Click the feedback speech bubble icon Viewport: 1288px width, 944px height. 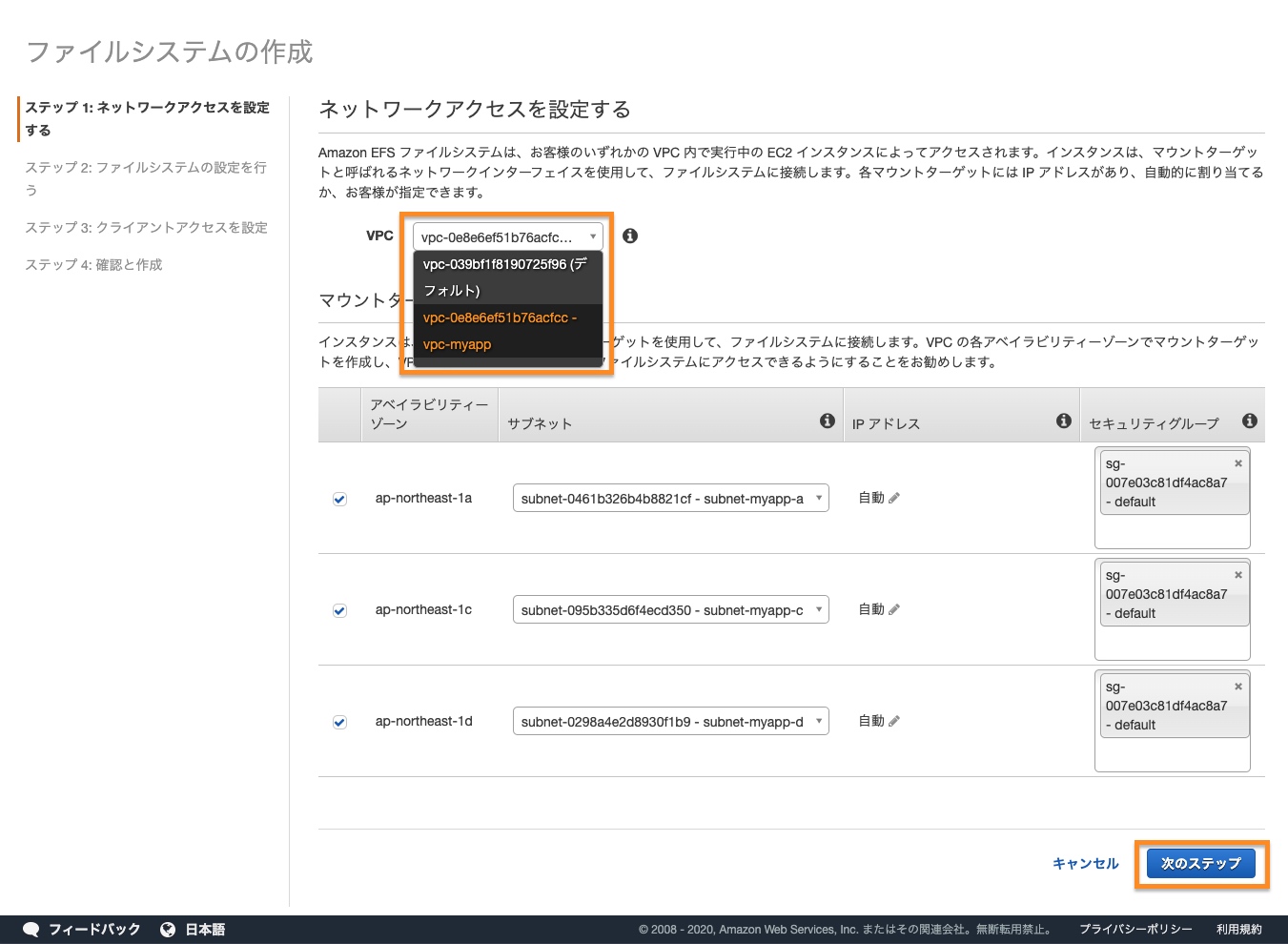click(x=31, y=930)
